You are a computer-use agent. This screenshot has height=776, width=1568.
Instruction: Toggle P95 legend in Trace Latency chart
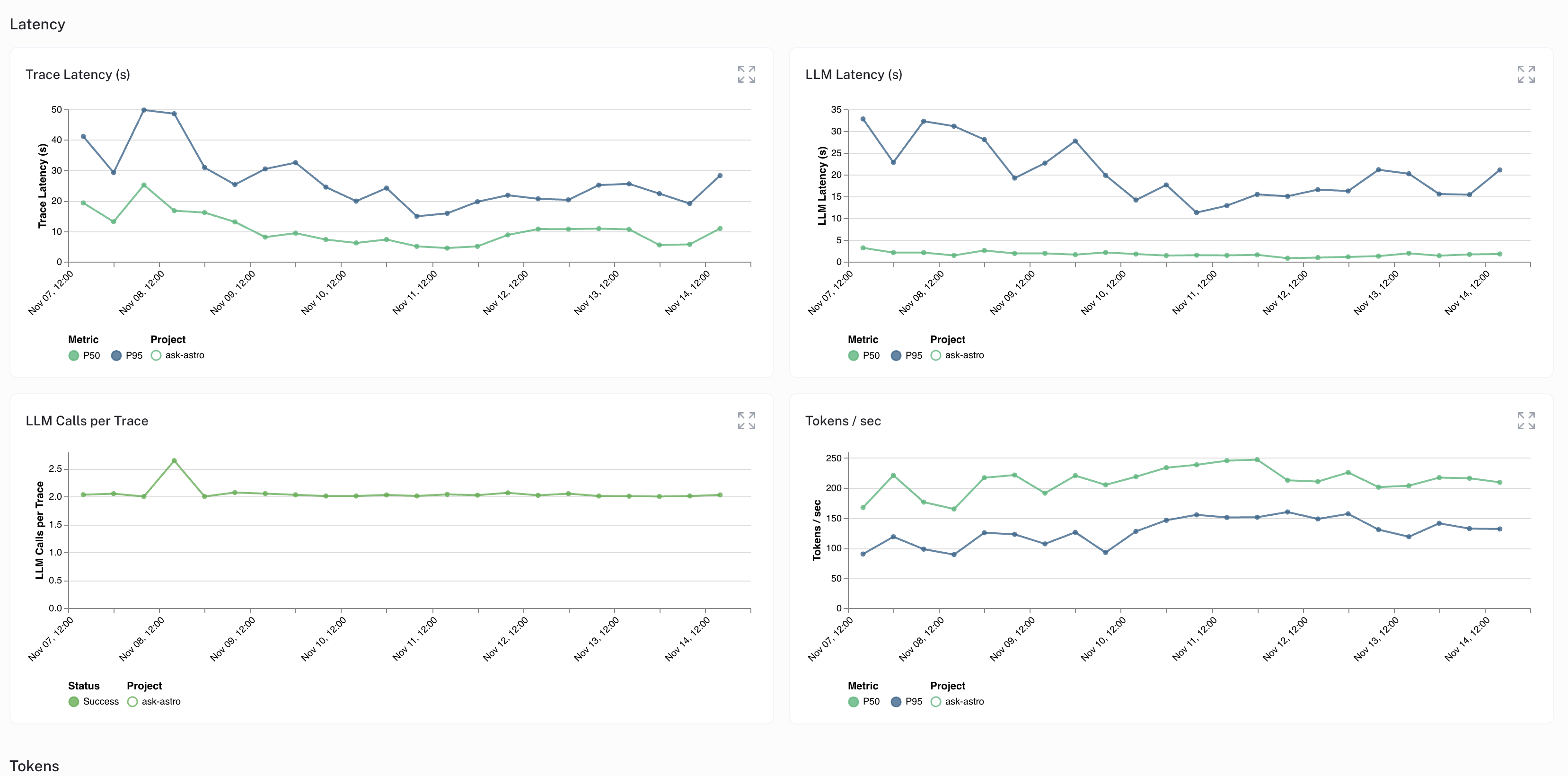pyautogui.click(x=127, y=355)
